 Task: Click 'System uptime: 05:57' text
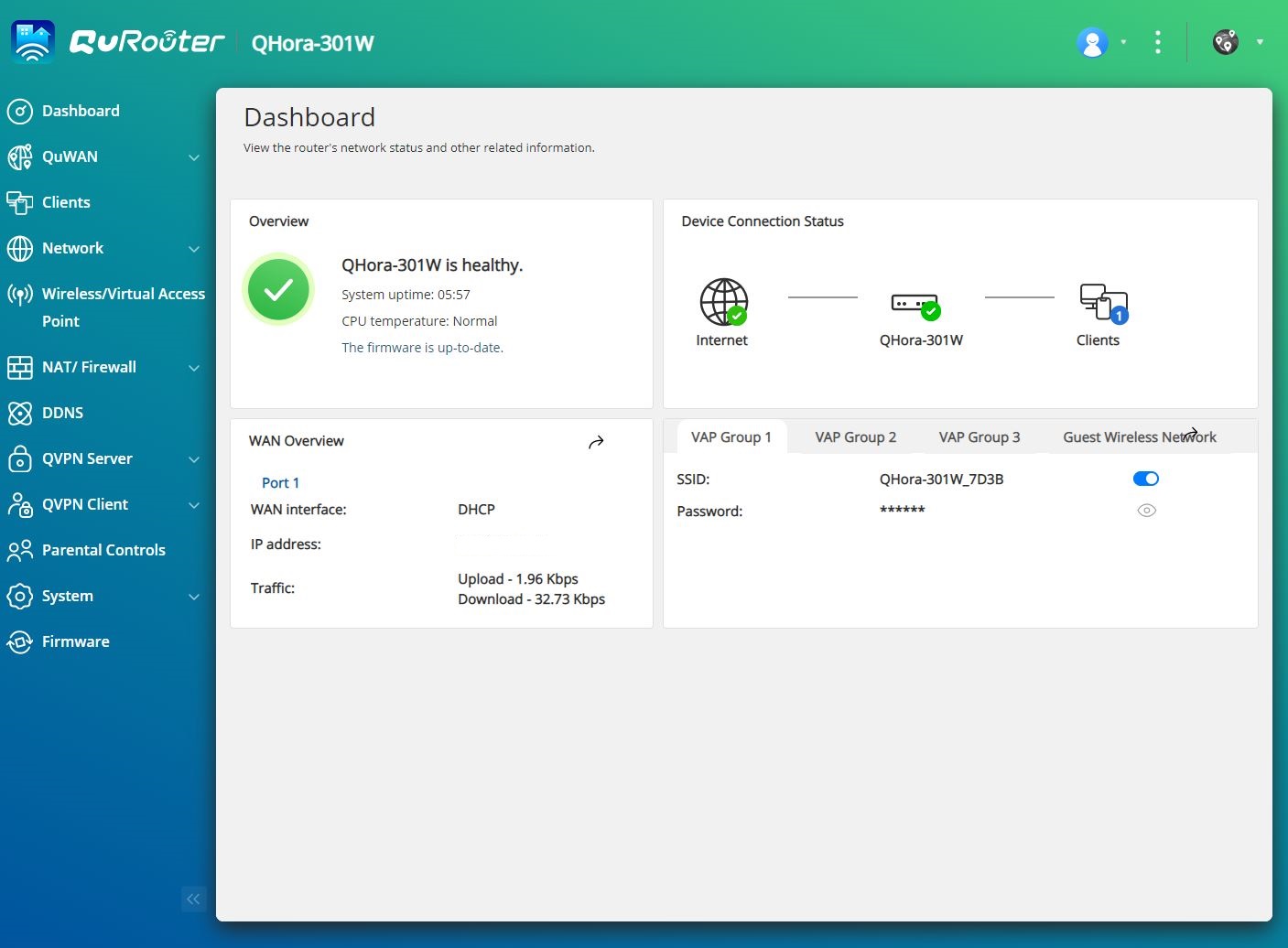(x=406, y=295)
